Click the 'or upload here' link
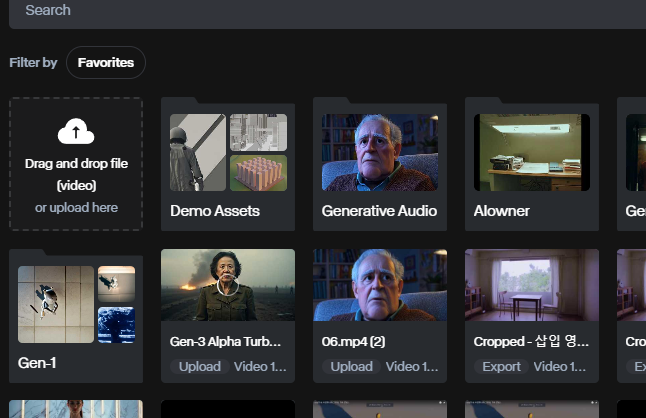The height and width of the screenshot is (418, 646). pos(76,208)
